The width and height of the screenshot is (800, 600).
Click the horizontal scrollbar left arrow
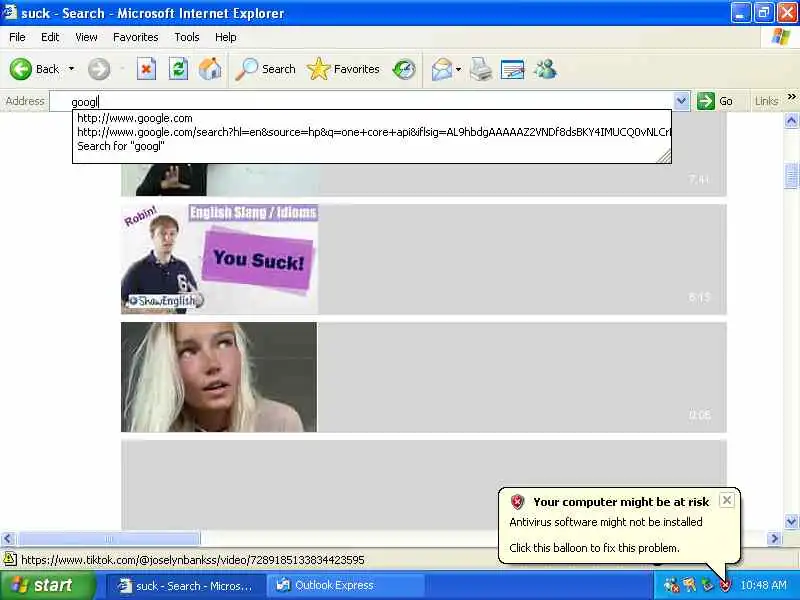[8, 538]
